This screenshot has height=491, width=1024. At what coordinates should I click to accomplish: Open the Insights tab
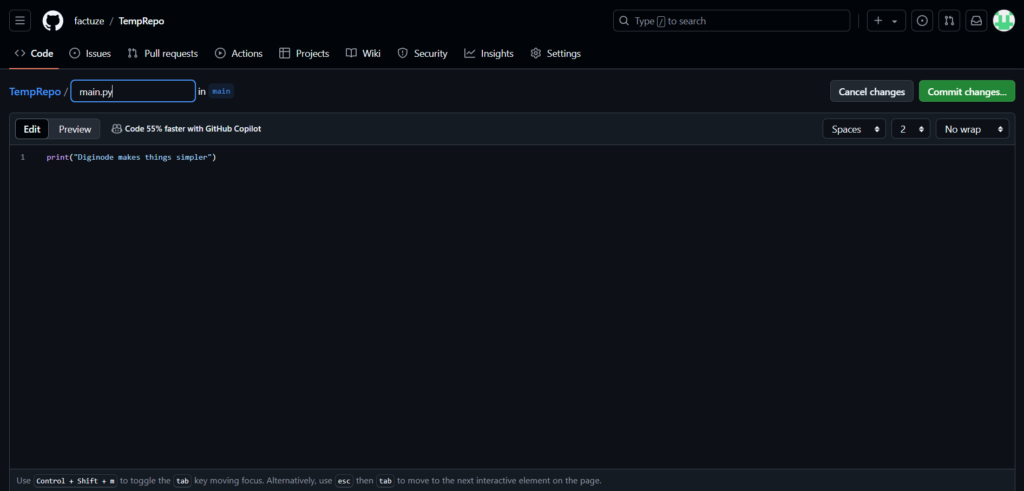point(488,53)
